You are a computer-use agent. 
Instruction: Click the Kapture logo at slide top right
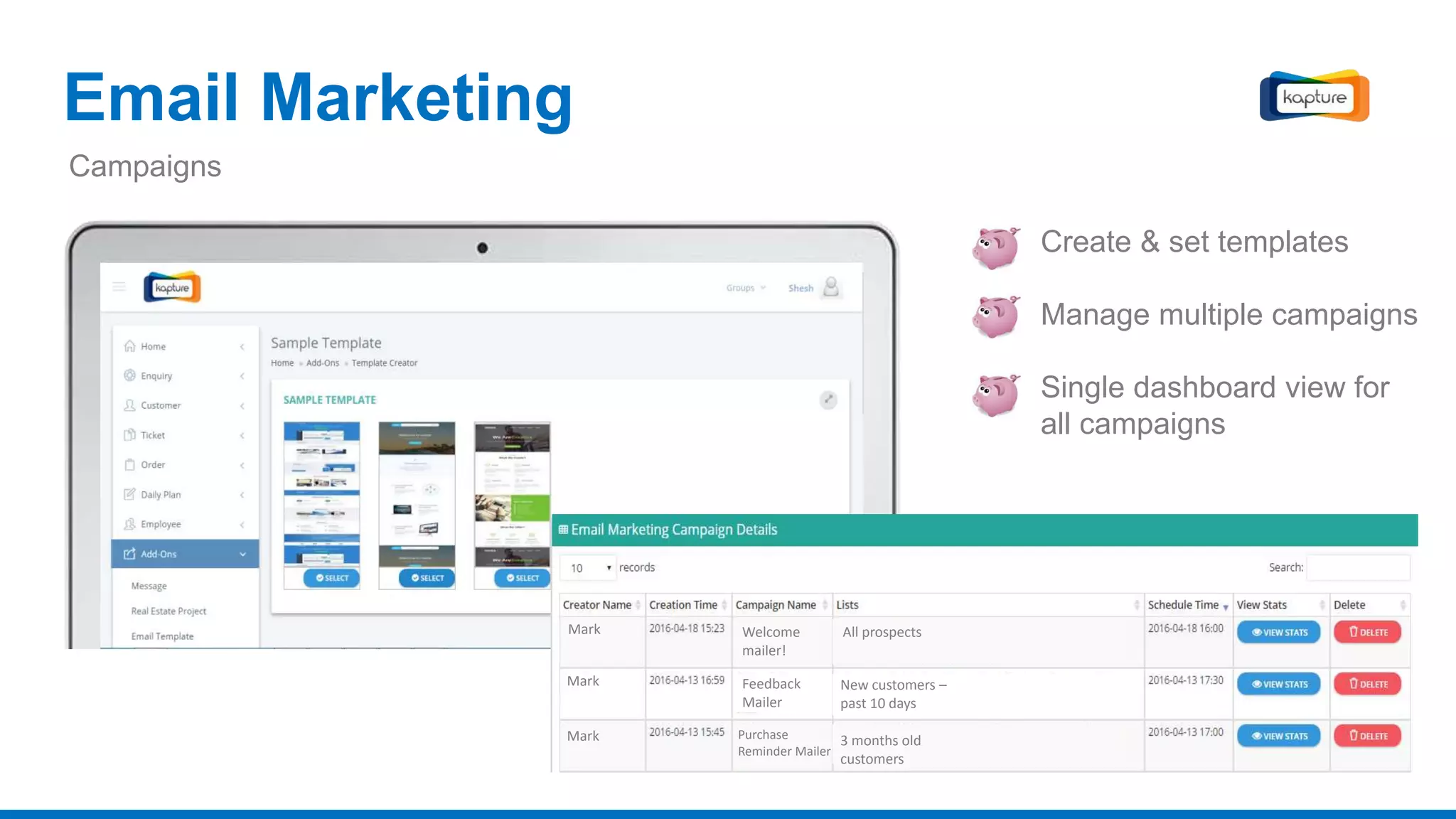click(x=1315, y=96)
